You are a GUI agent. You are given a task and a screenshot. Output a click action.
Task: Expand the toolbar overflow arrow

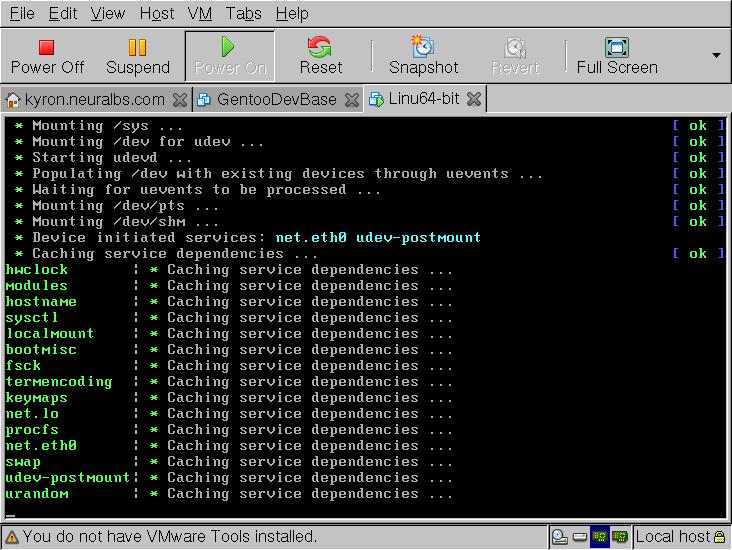tap(716, 56)
